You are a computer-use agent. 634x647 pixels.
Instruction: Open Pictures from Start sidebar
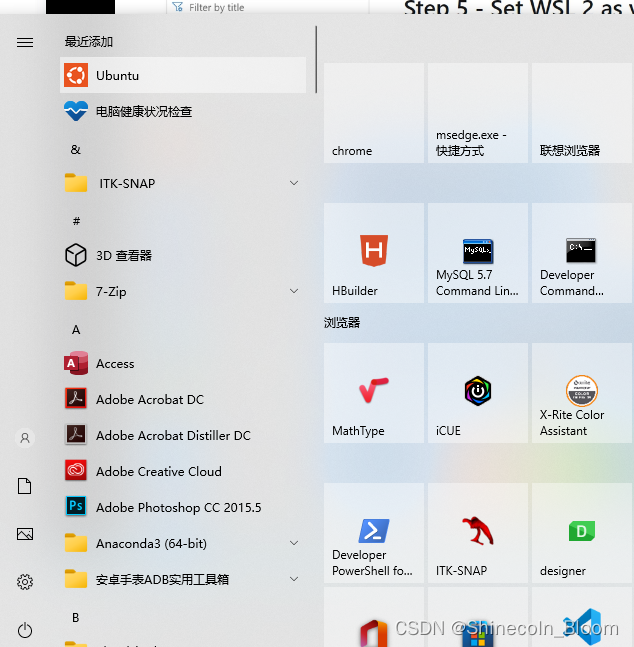pyautogui.click(x=25, y=534)
